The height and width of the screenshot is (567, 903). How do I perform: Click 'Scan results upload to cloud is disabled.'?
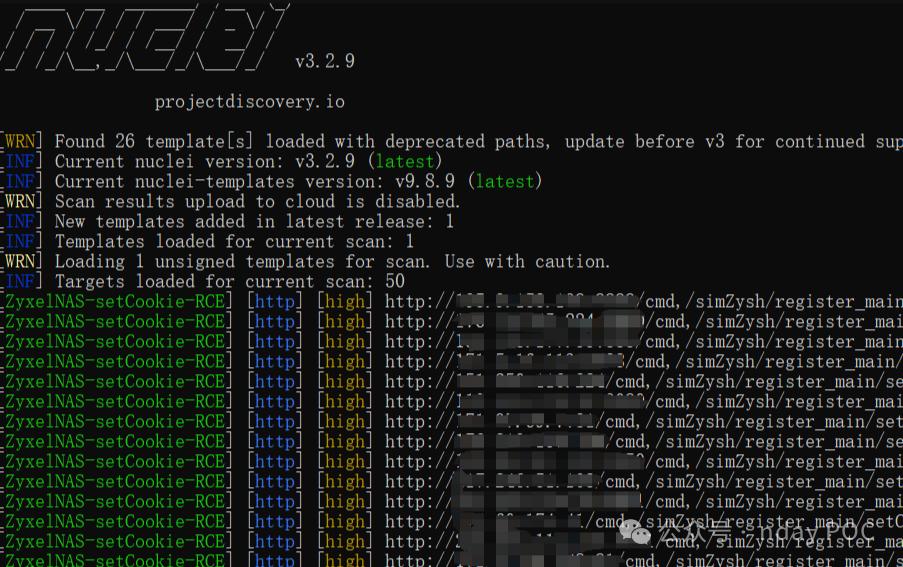[257, 201]
